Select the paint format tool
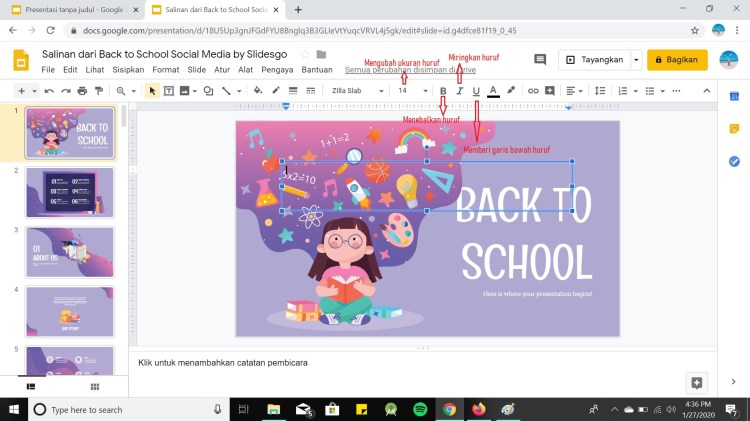750x421 pixels. tap(98, 91)
